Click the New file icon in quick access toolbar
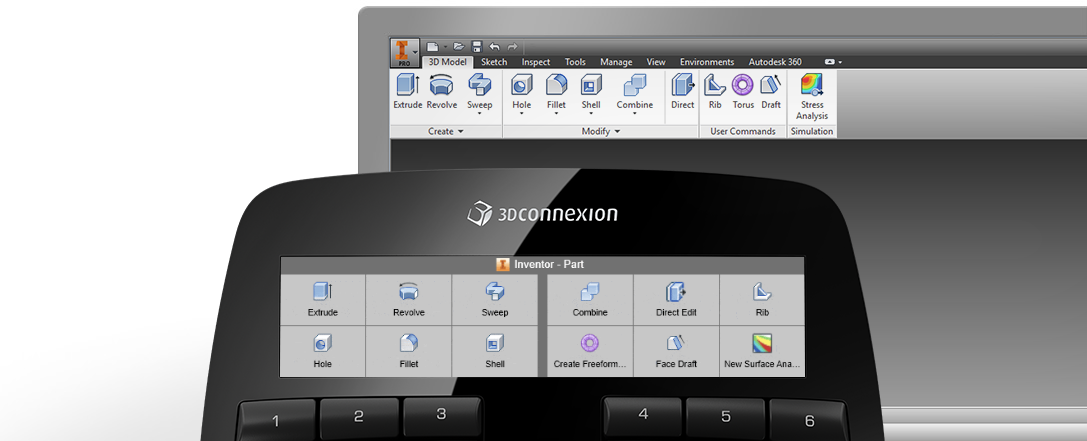 click(x=433, y=46)
